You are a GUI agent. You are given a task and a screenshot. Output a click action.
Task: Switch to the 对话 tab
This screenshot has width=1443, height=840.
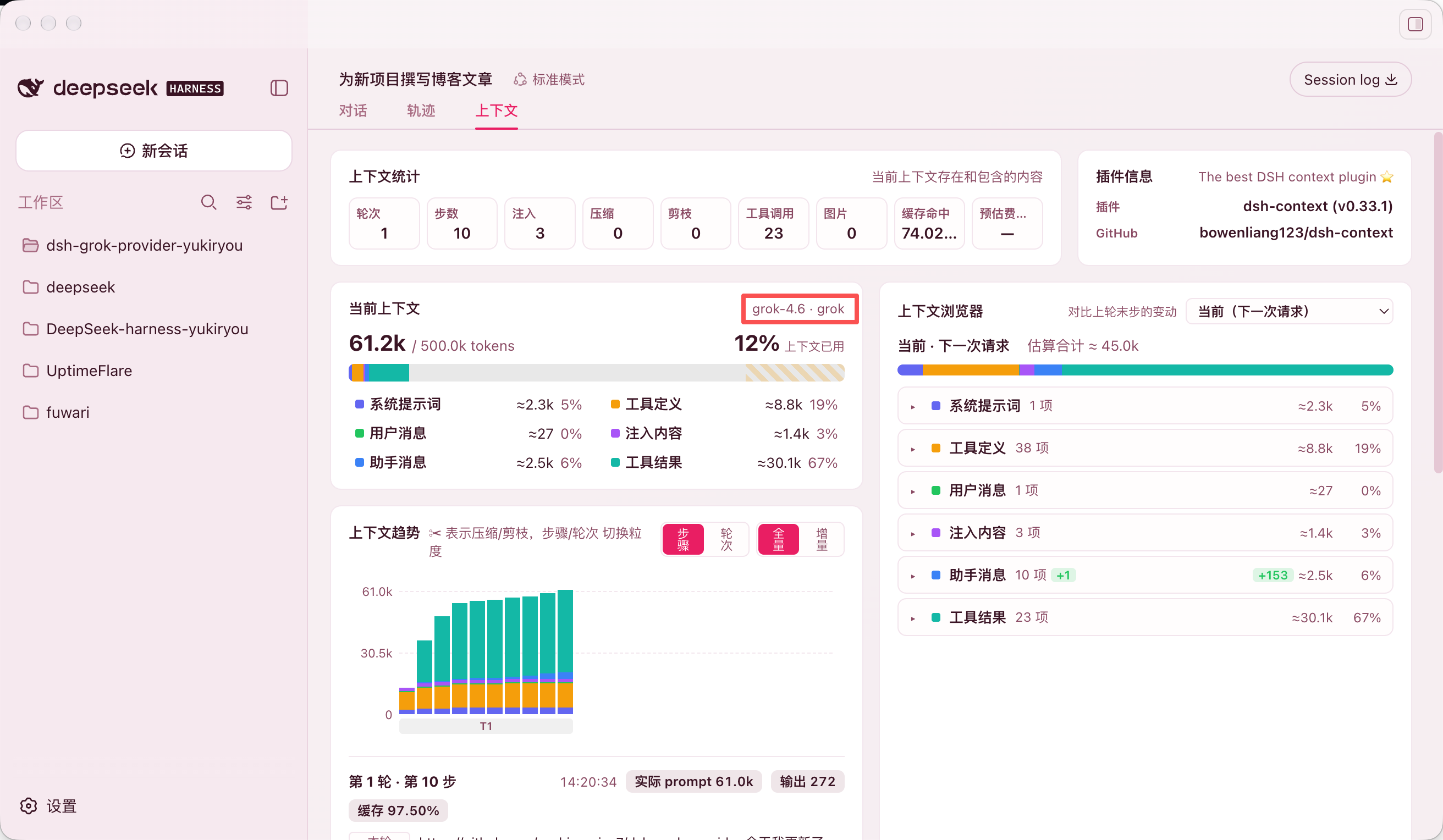(353, 110)
